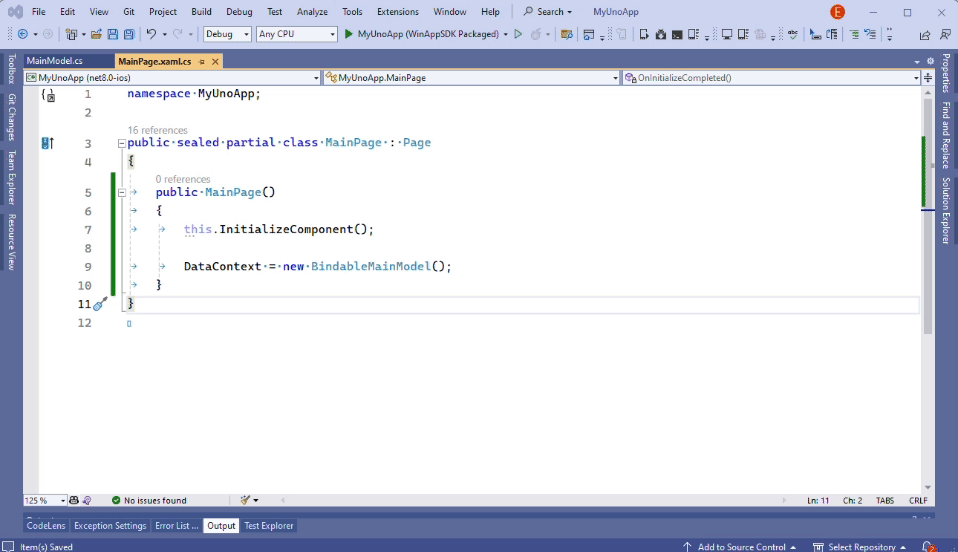
Task: Click the editor window settings gear icon
Action: click(x=930, y=61)
